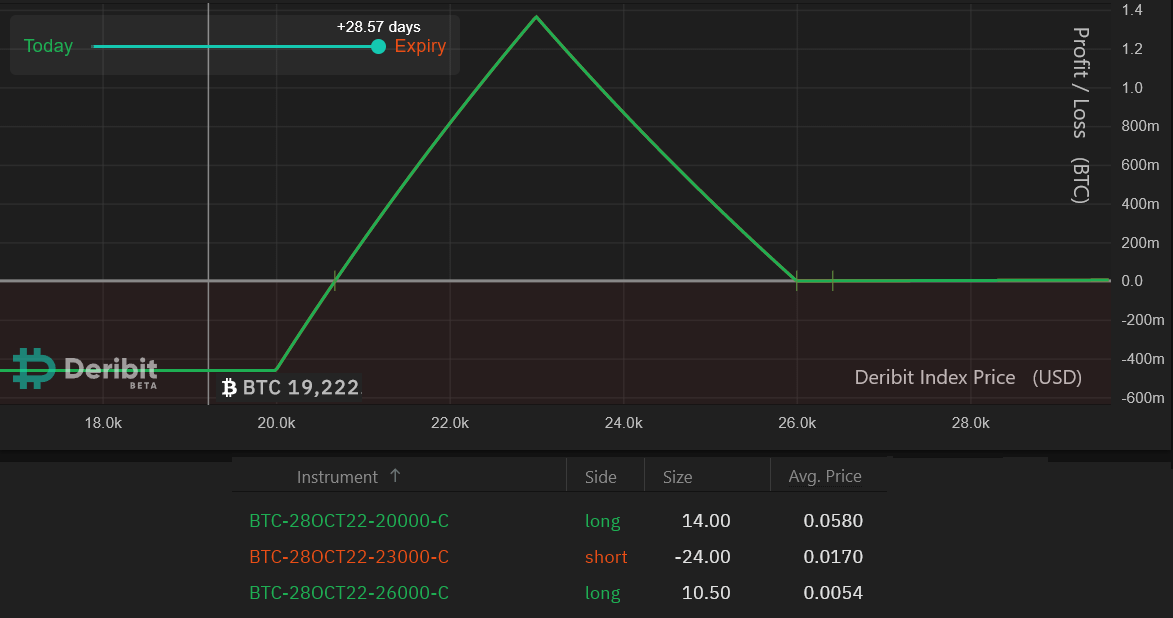Select the Expiry label on the time slider
Screen dimensions: 1173x618
(420, 46)
